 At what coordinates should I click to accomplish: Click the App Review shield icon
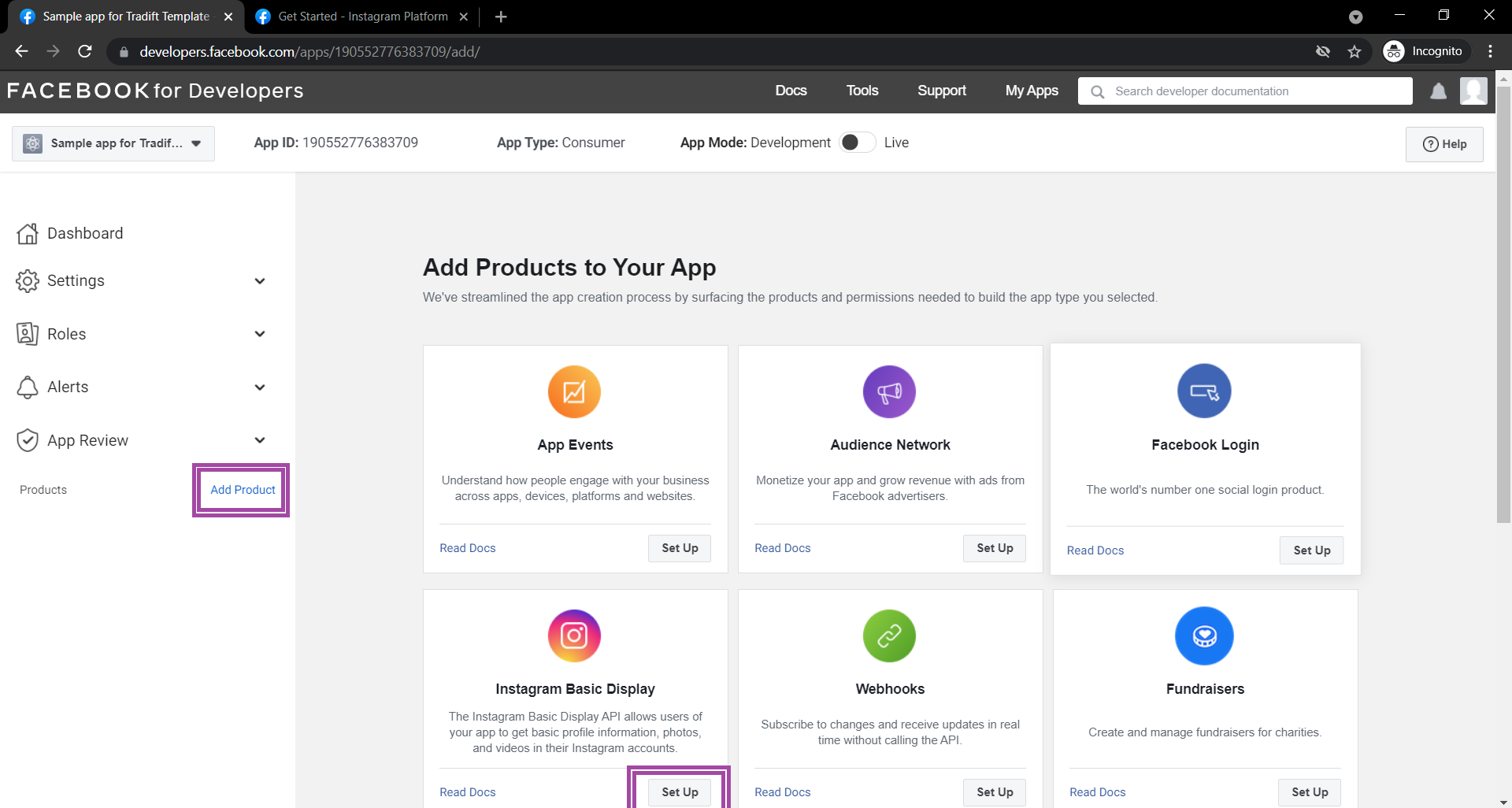tap(28, 440)
